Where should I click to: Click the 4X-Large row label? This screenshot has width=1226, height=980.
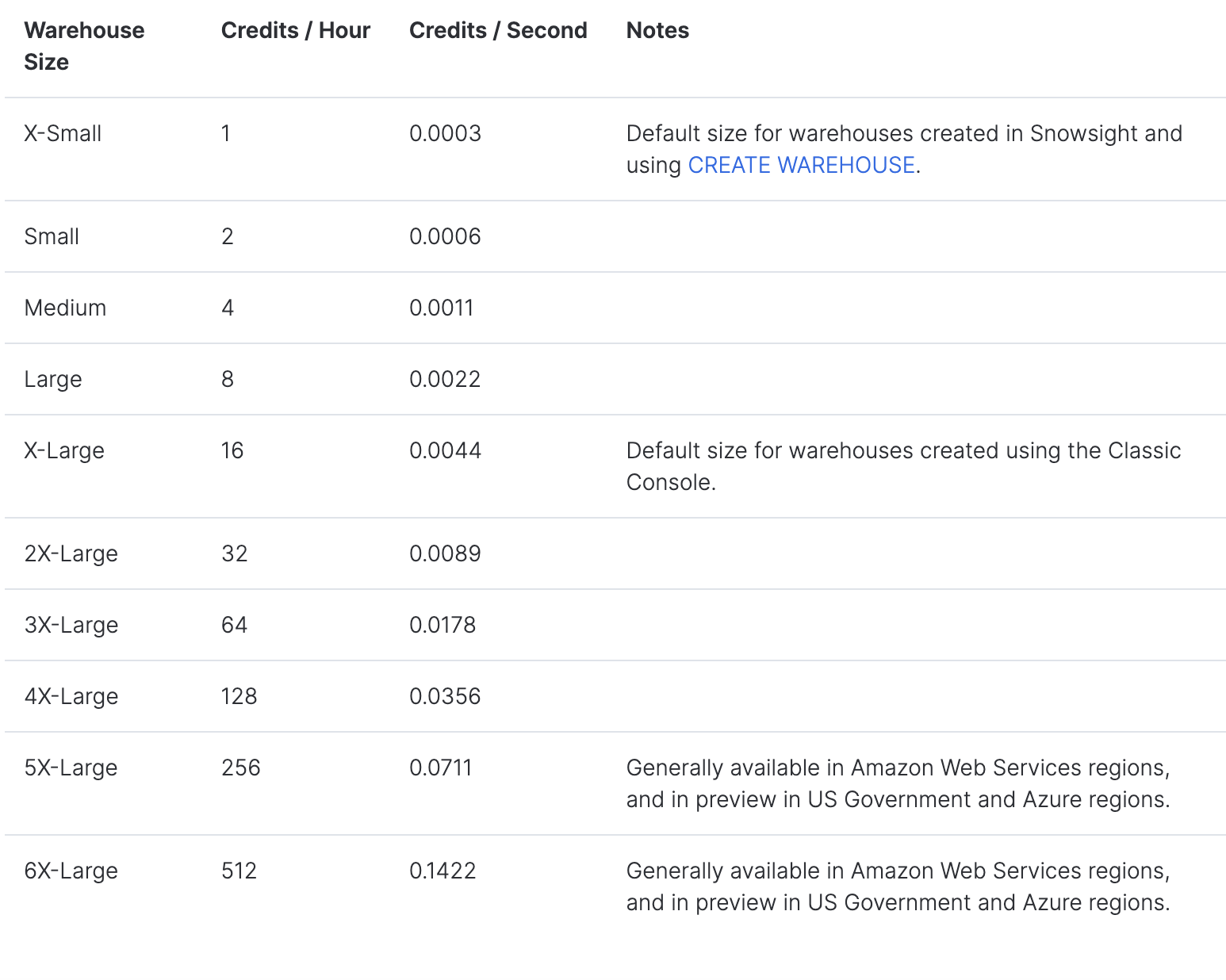click(71, 696)
